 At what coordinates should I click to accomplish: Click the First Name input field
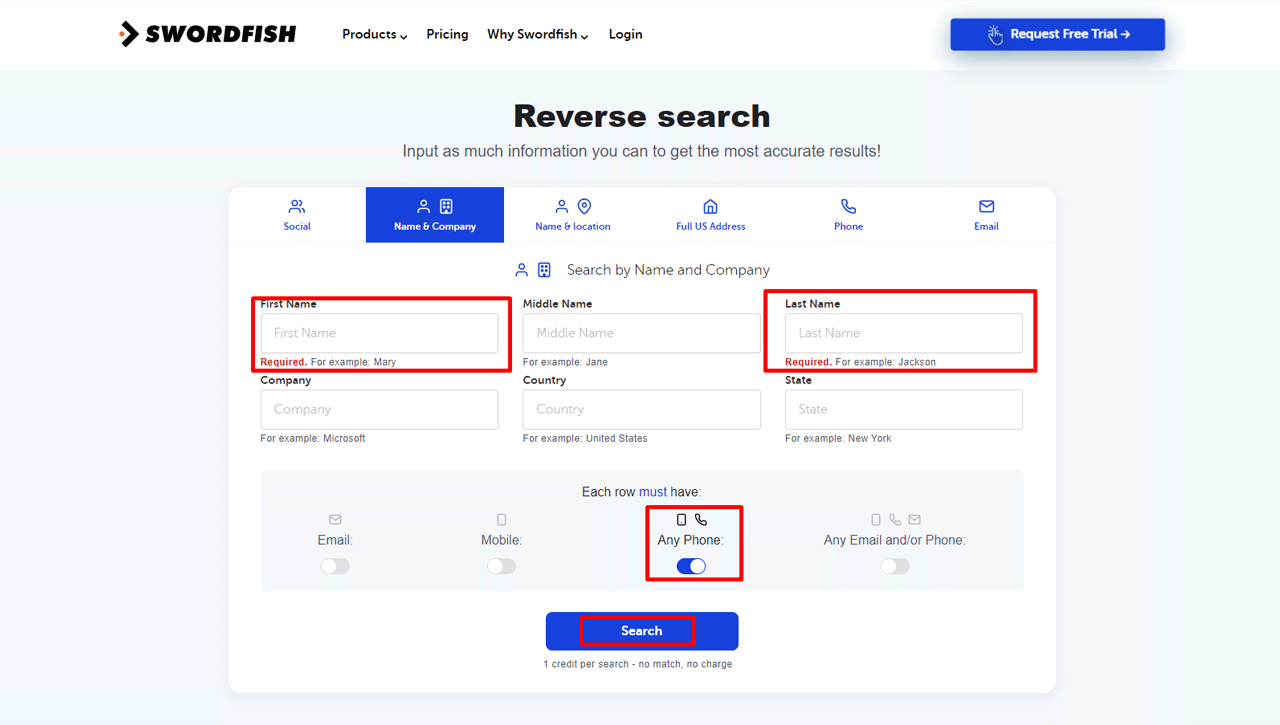coord(379,332)
